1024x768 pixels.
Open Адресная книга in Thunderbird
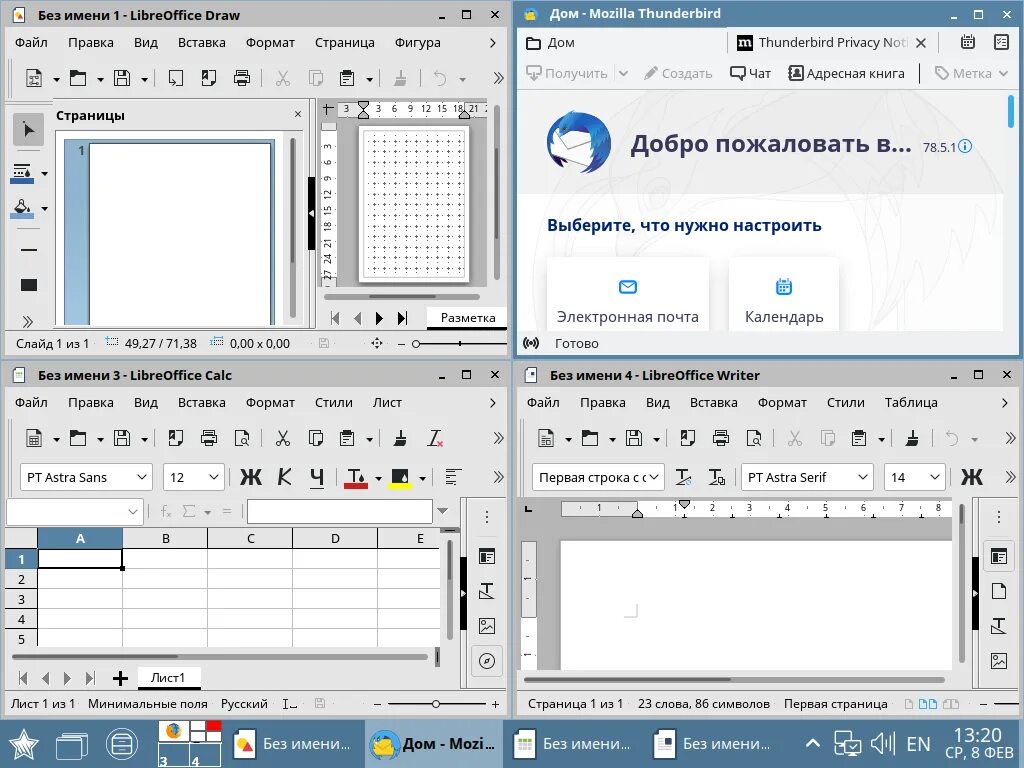tap(846, 73)
